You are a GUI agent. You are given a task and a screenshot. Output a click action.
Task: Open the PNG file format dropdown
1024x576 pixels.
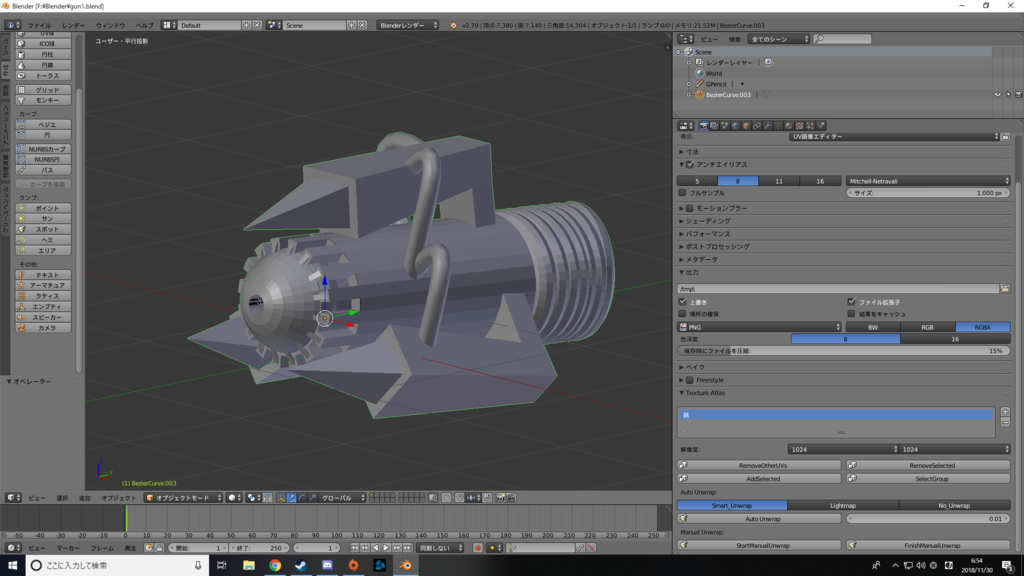pos(759,327)
